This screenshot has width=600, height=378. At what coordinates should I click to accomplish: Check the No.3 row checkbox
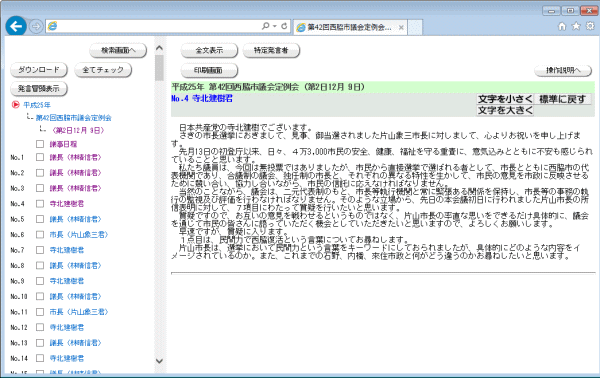coord(40,188)
